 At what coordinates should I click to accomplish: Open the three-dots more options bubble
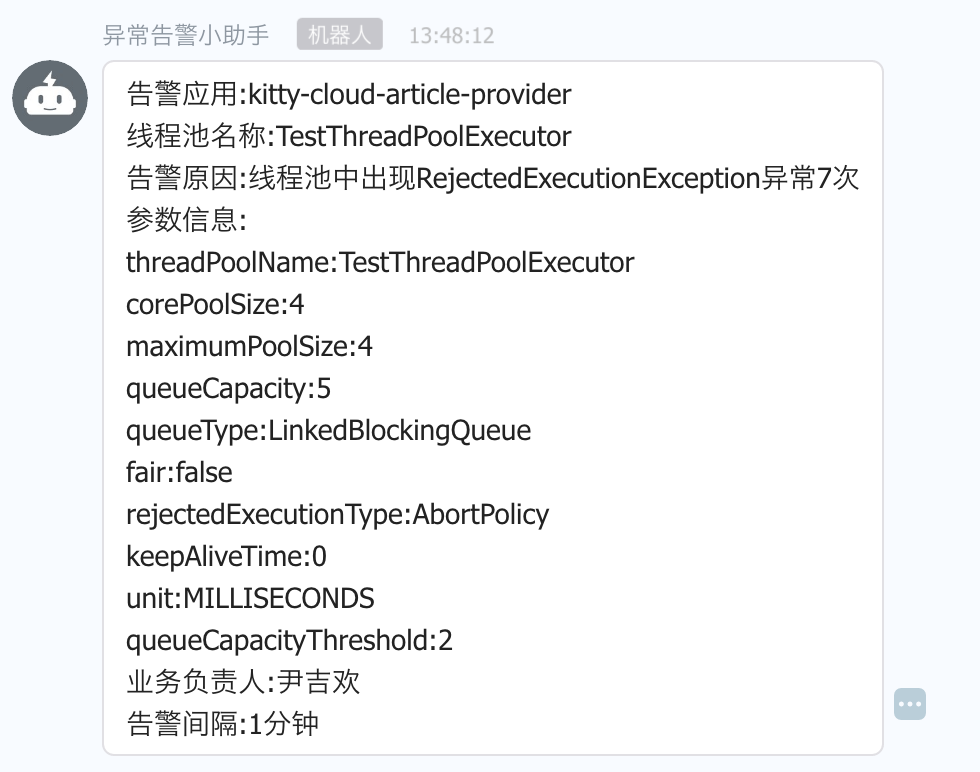tap(910, 703)
